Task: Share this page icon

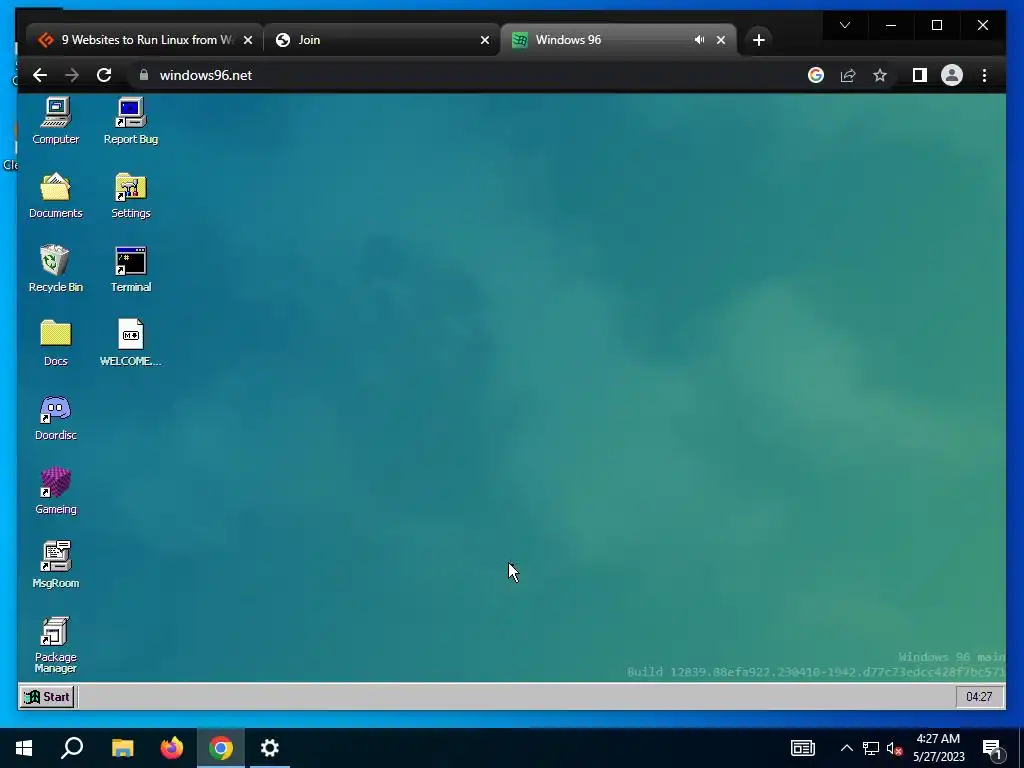Action: [848, 75]
